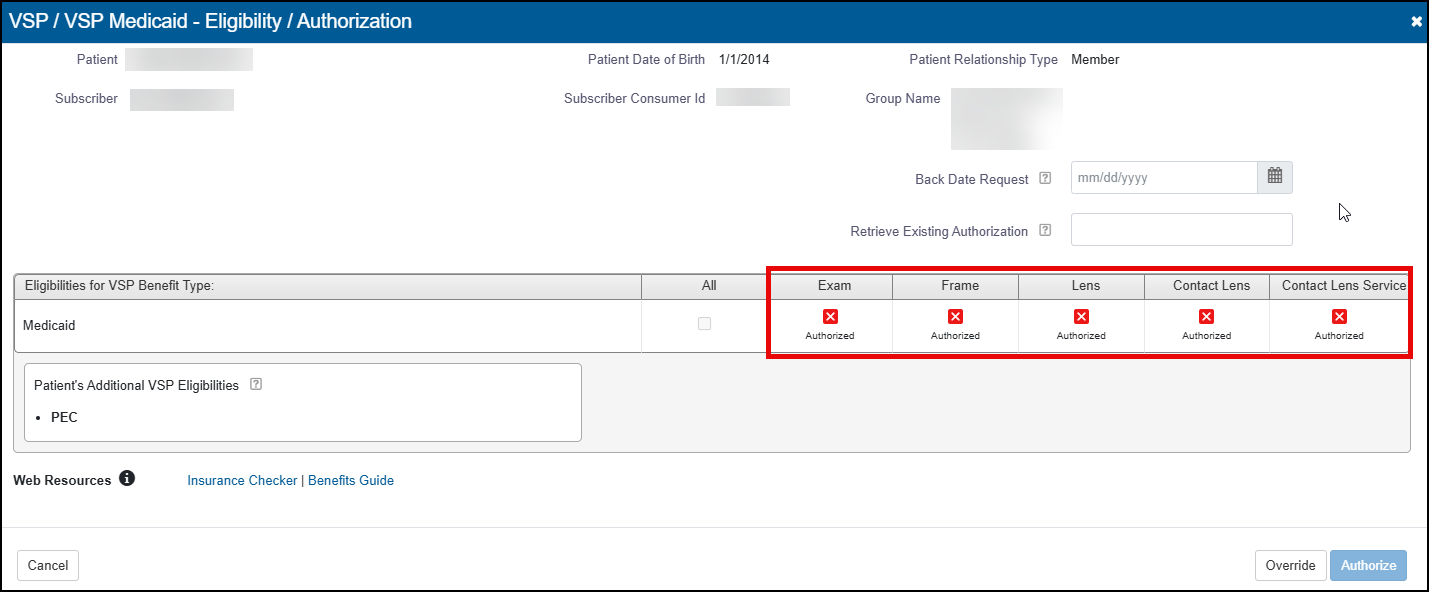
Task: Click the Retrieve Existing Authorization text field
Action: [1181, 230]
